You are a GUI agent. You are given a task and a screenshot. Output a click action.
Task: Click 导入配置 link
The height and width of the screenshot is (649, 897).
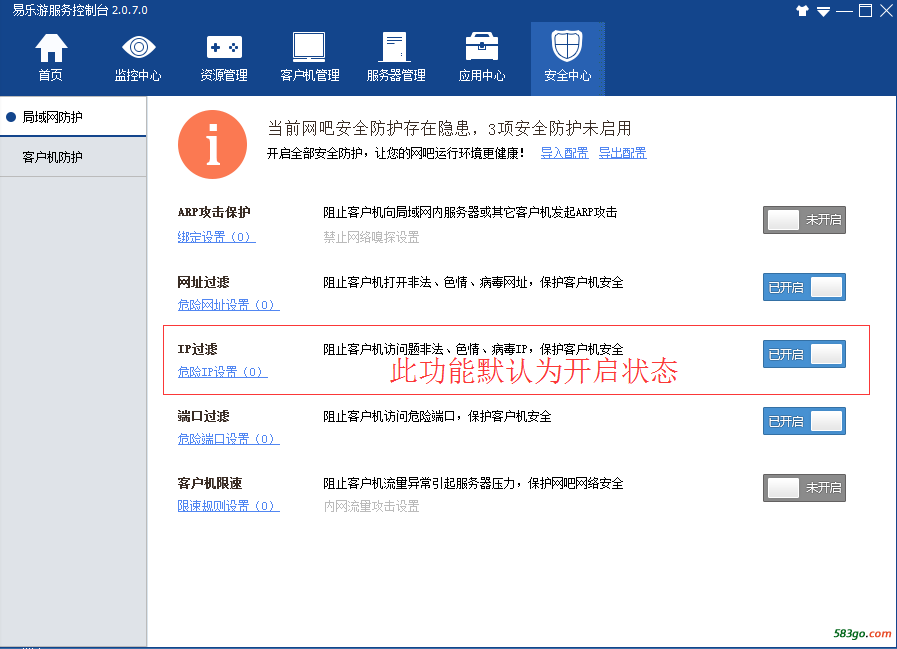point(564,153)
